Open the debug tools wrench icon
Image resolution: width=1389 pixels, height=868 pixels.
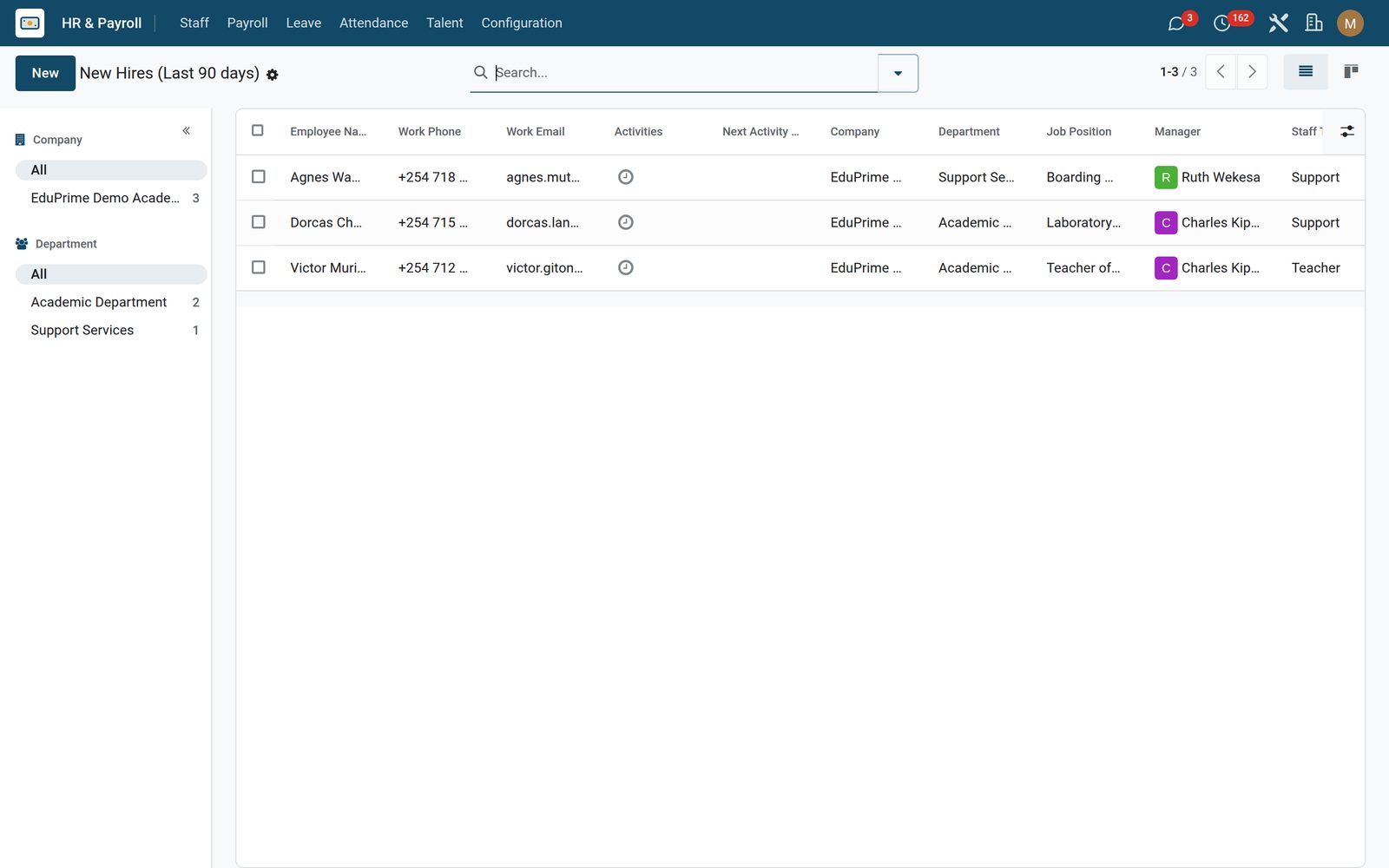point(1278,23)
